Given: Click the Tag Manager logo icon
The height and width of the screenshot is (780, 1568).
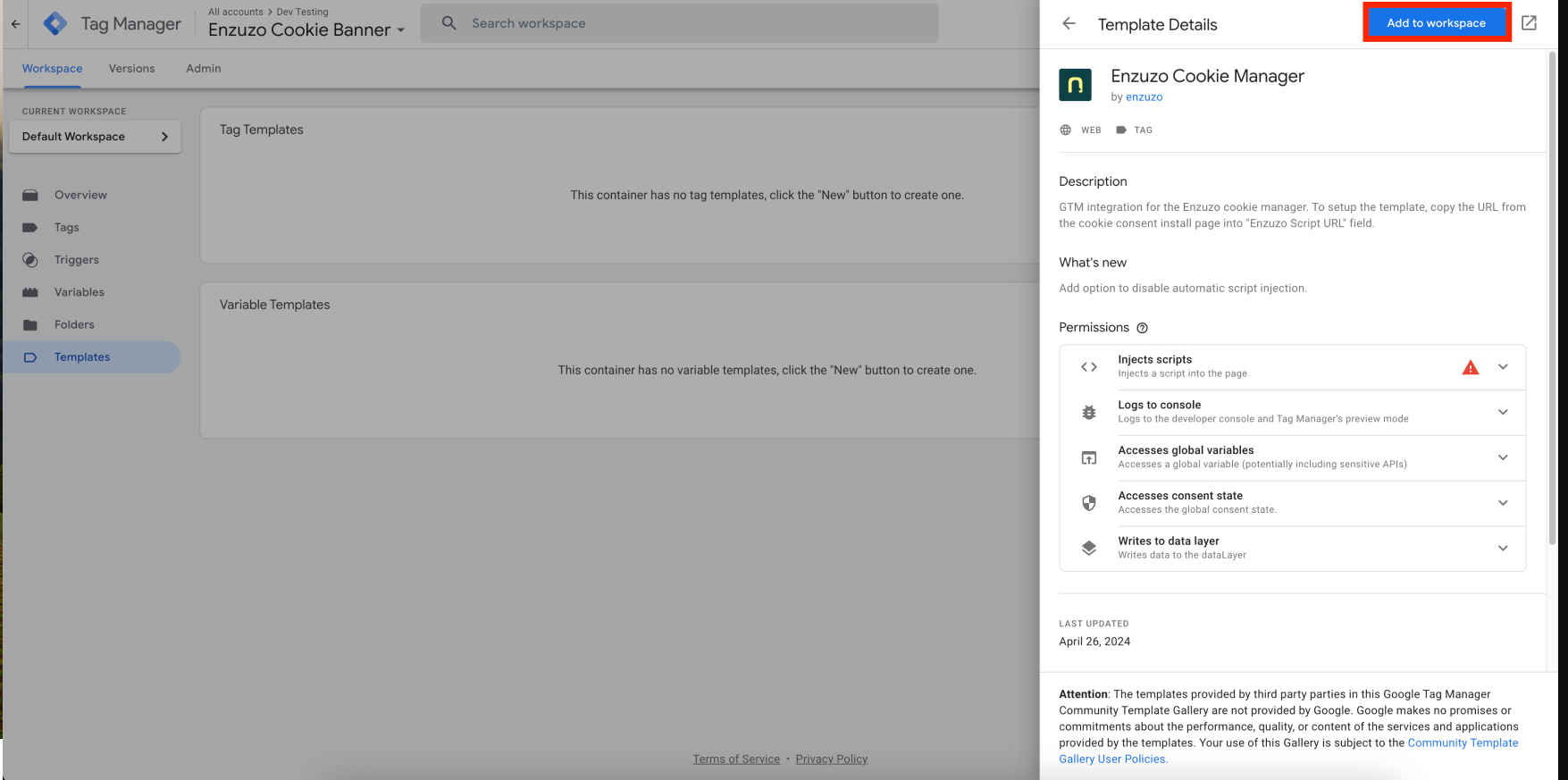Looking at the screenshot, I should pyautogui.click(x=55, y=24).
